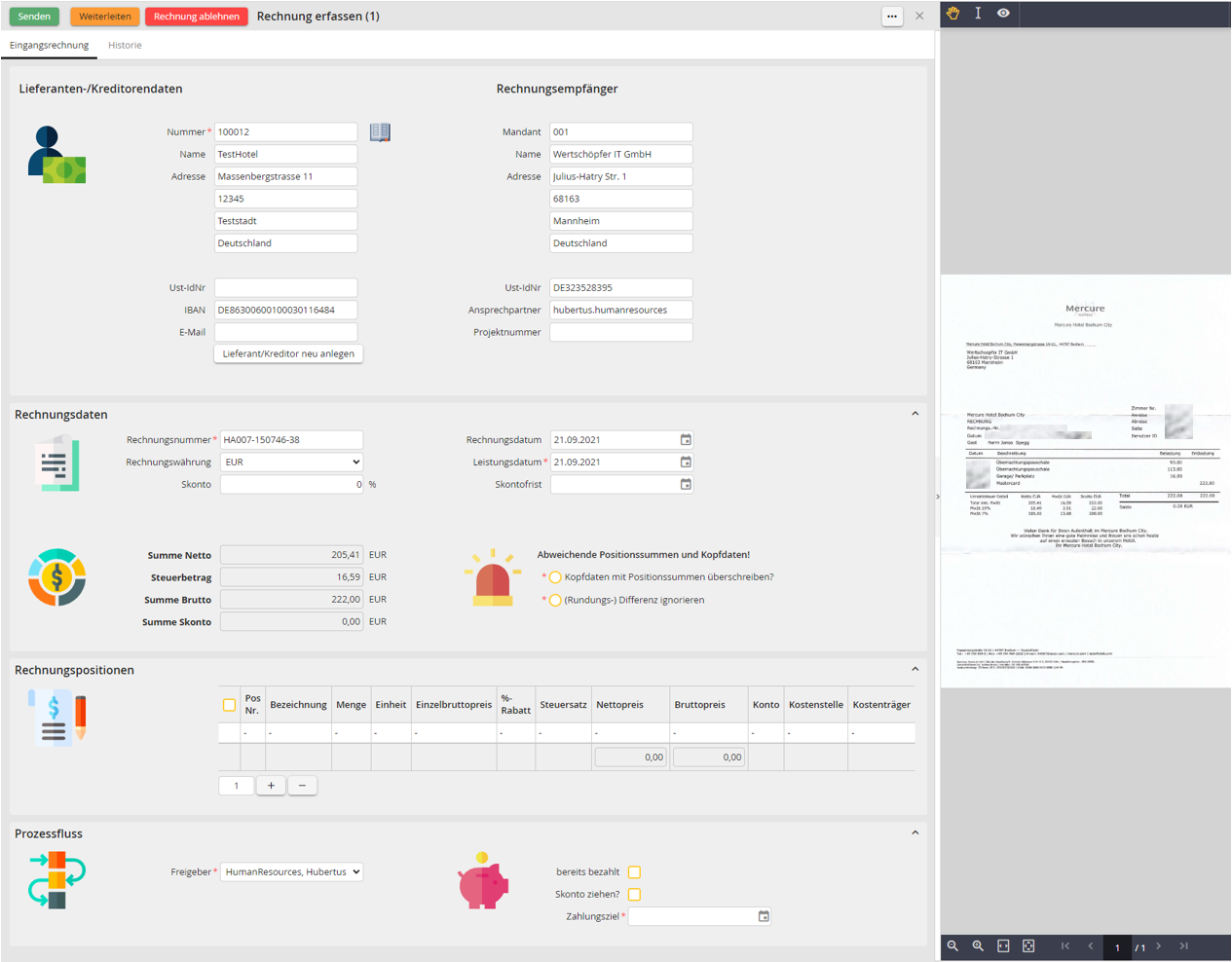Image resolution: width=1232 pixels, height=962 pixels.
Task: Click the green Senden button
Action: point(34,17)
